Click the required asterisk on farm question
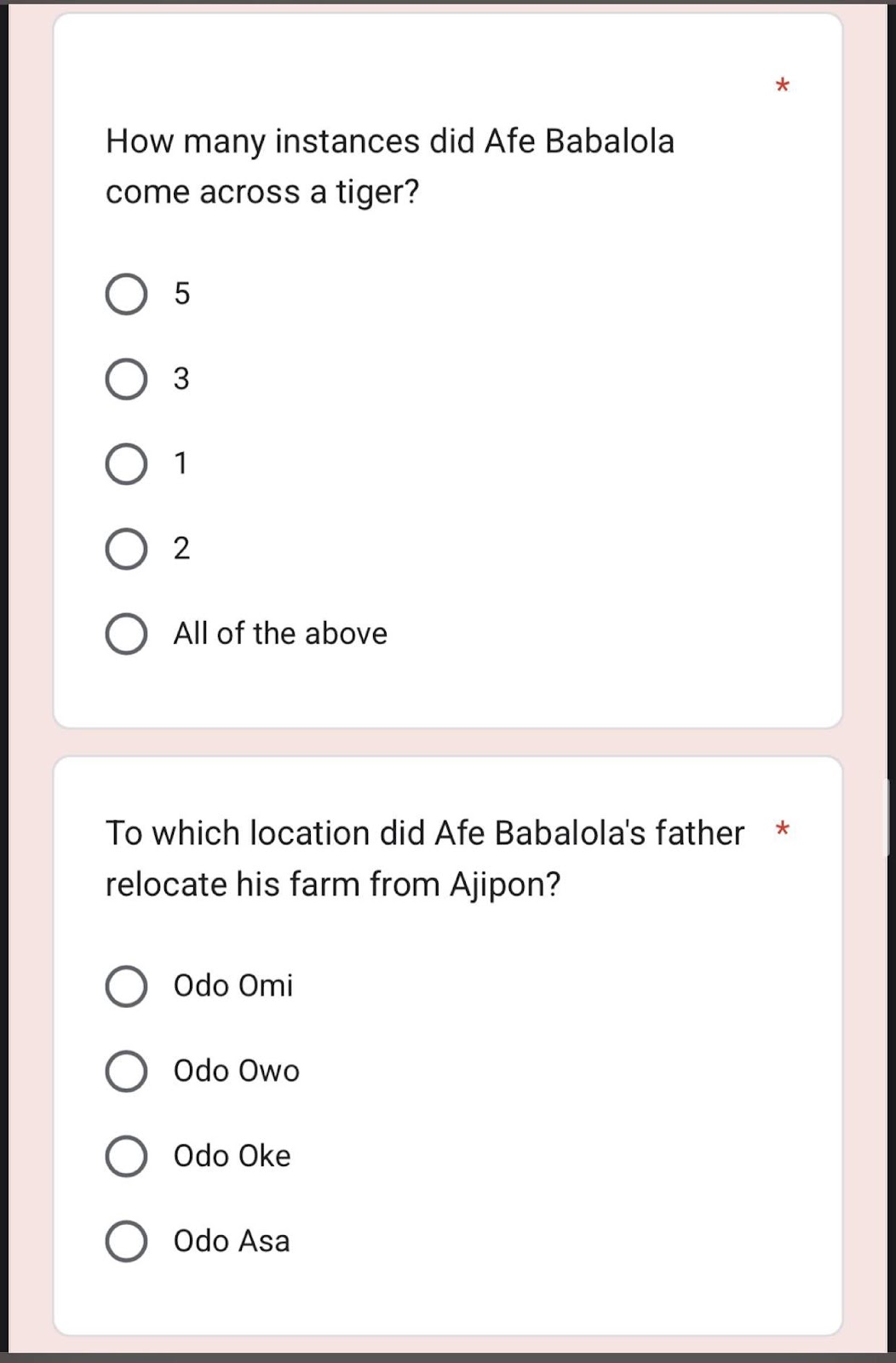This screenshot has height=1363, width=896. [x=783, y=829]
